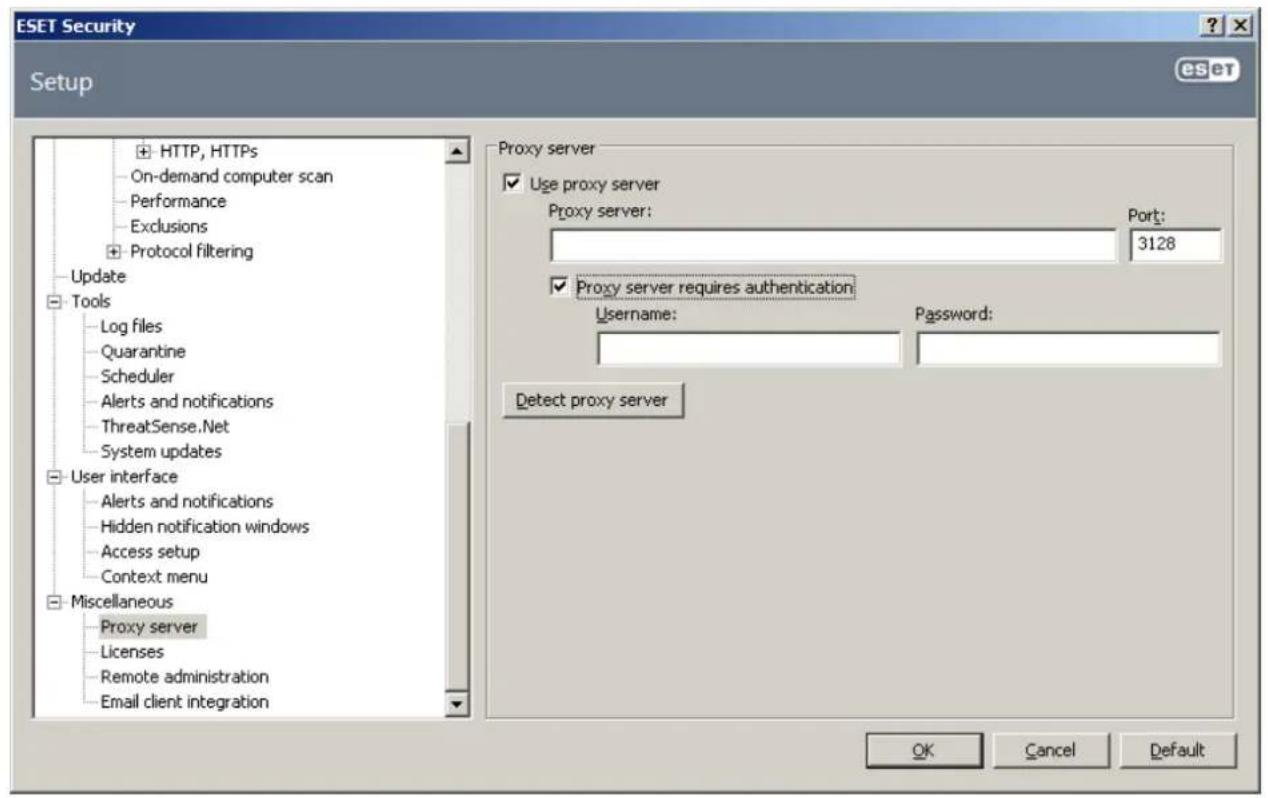Open Access setup in tree
Viewport: 1268px width, 798px height.
[x=149, y=551]
